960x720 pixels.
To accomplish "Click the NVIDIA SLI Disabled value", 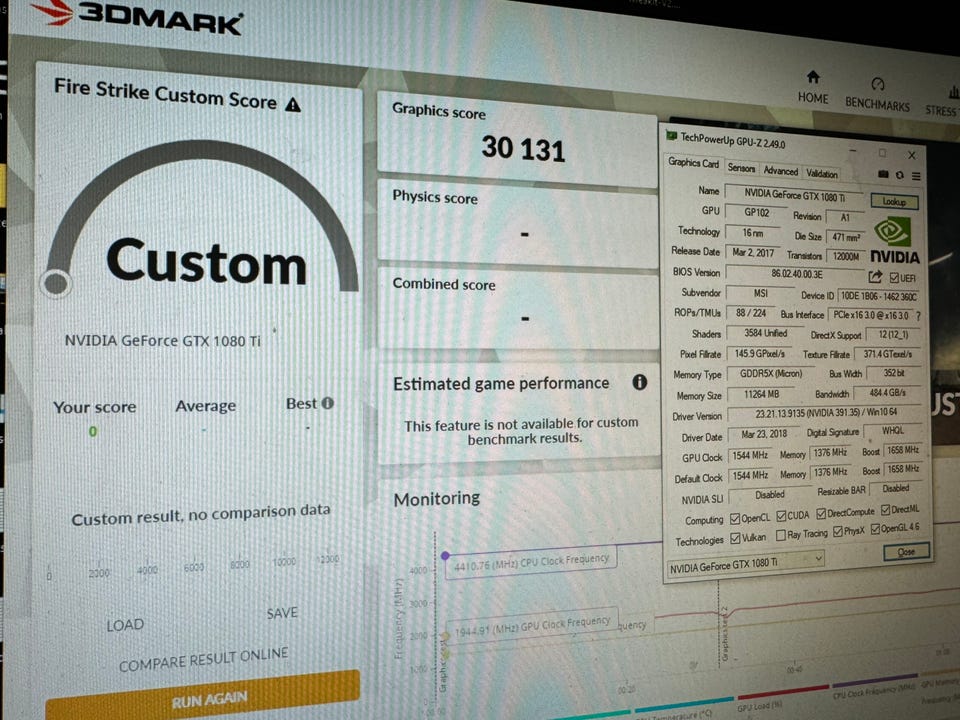I will tap(770, 494).
